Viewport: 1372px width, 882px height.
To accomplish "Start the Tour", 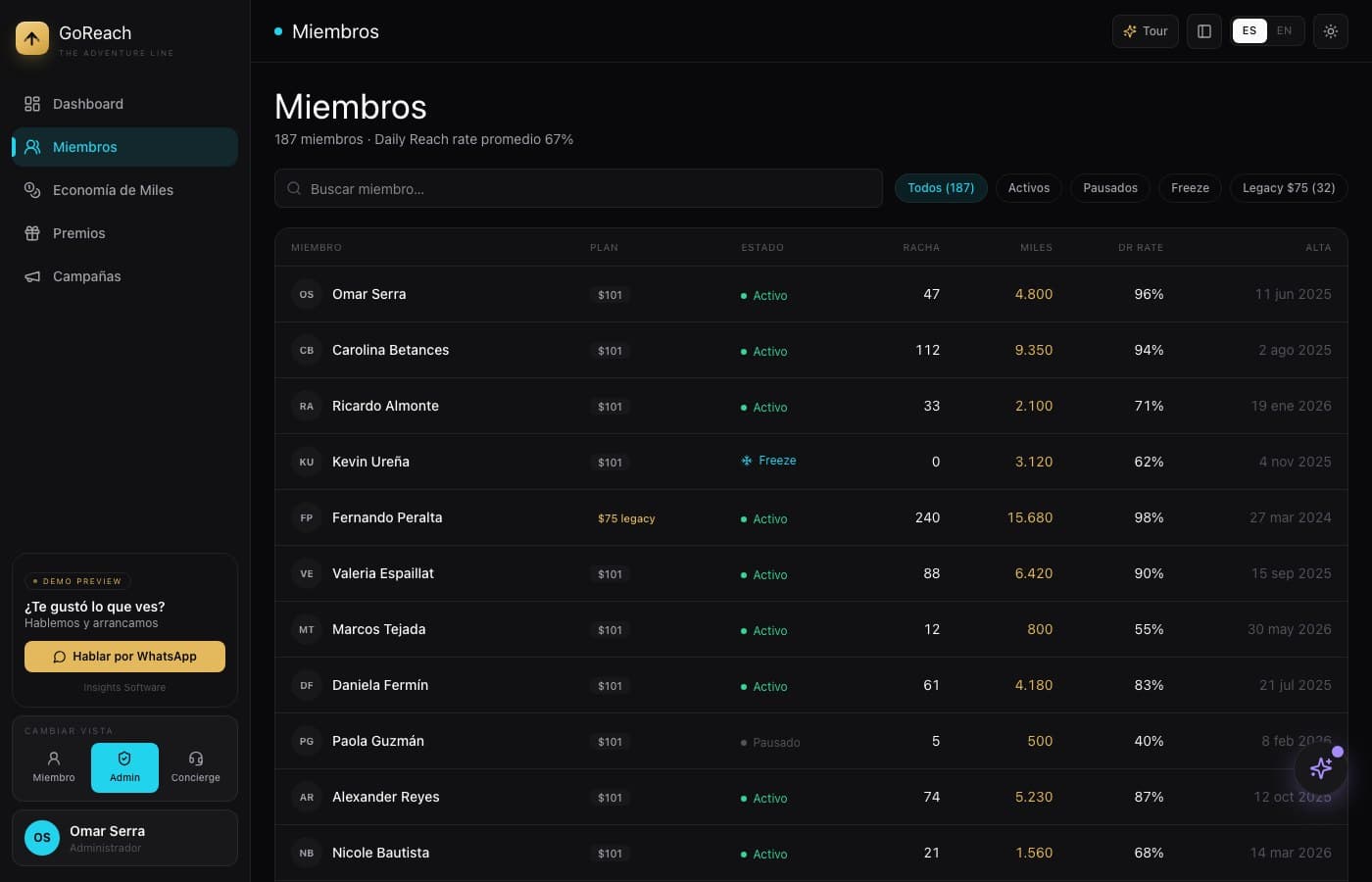I will 1146,31.
